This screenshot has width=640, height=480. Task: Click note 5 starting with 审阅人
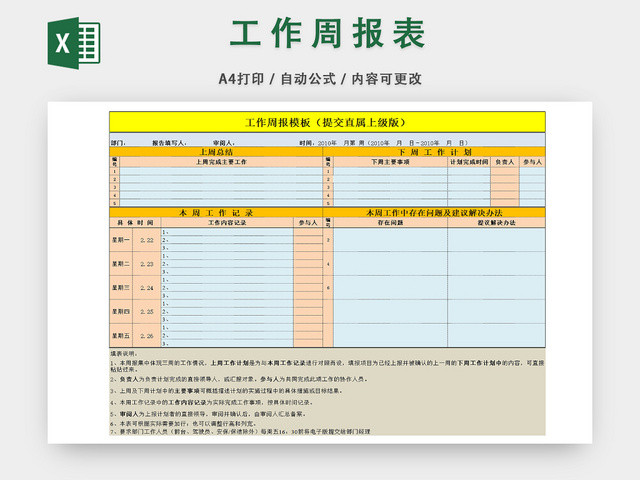[x=208, y=414]
